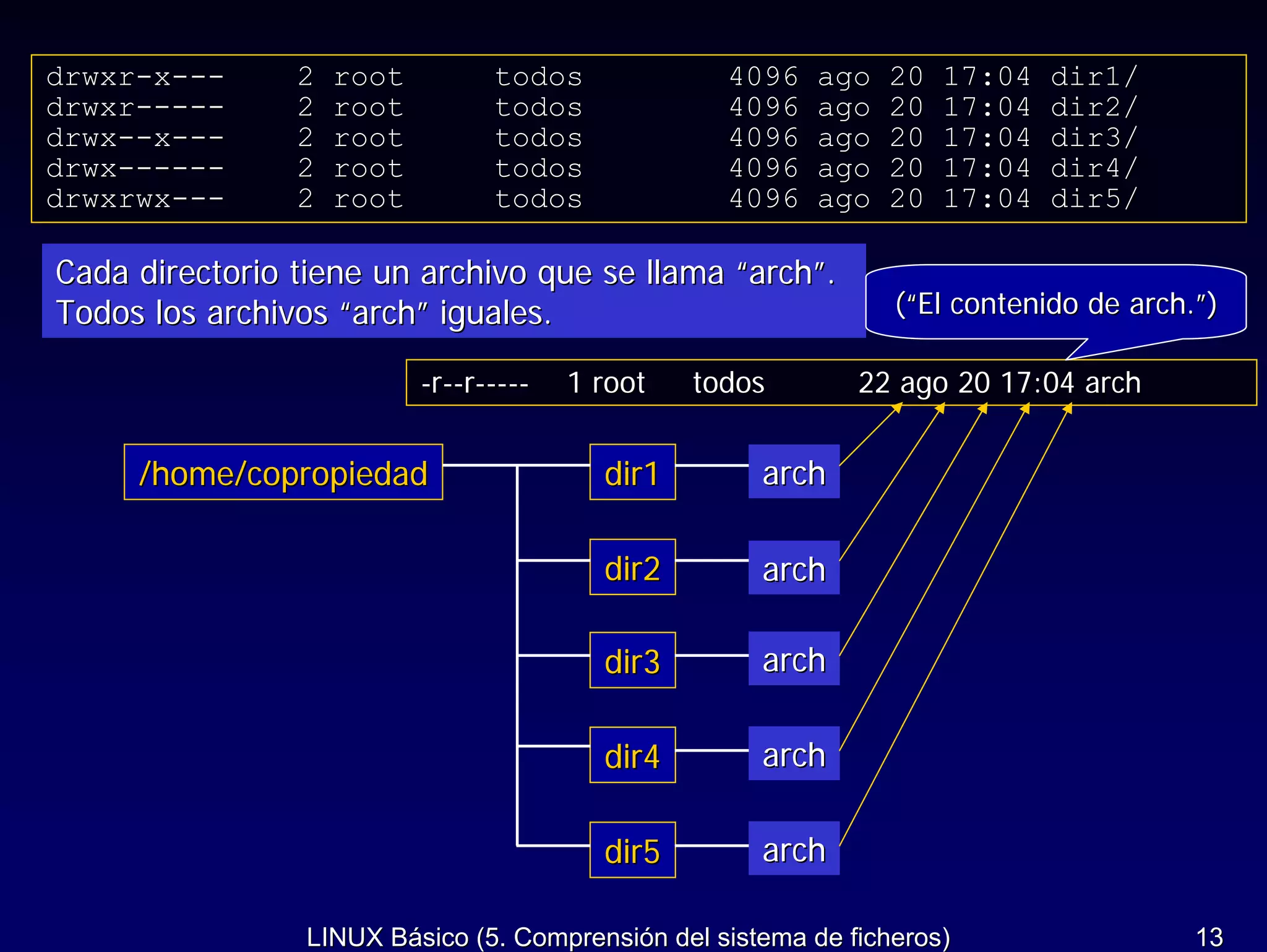Click "dir2/" in the listing
Image resolution: width=1267 pixels, height=952 pixels.
click(1094, 108)
